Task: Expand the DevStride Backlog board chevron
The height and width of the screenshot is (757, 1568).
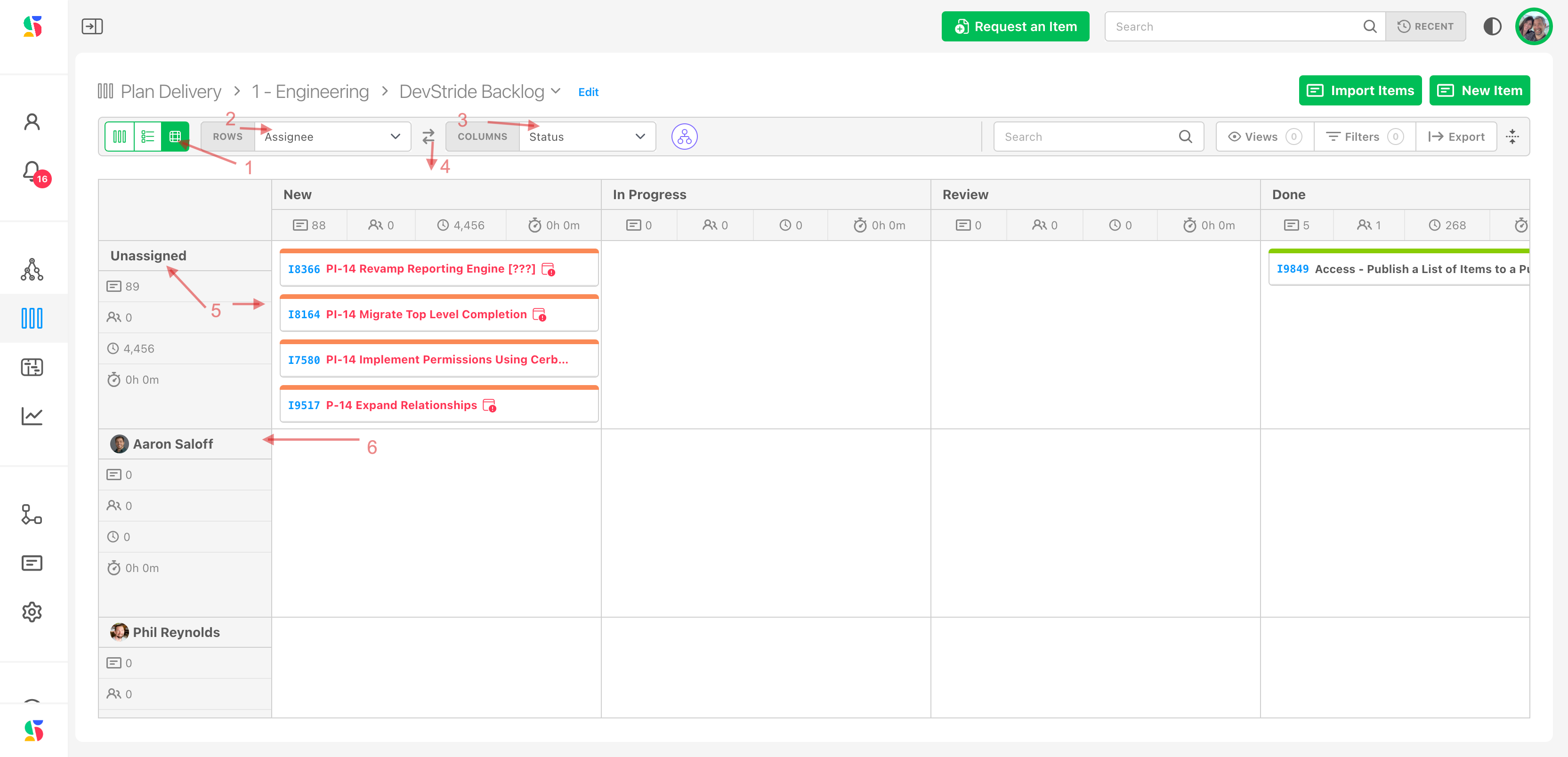Action: (x=555, y=91)
